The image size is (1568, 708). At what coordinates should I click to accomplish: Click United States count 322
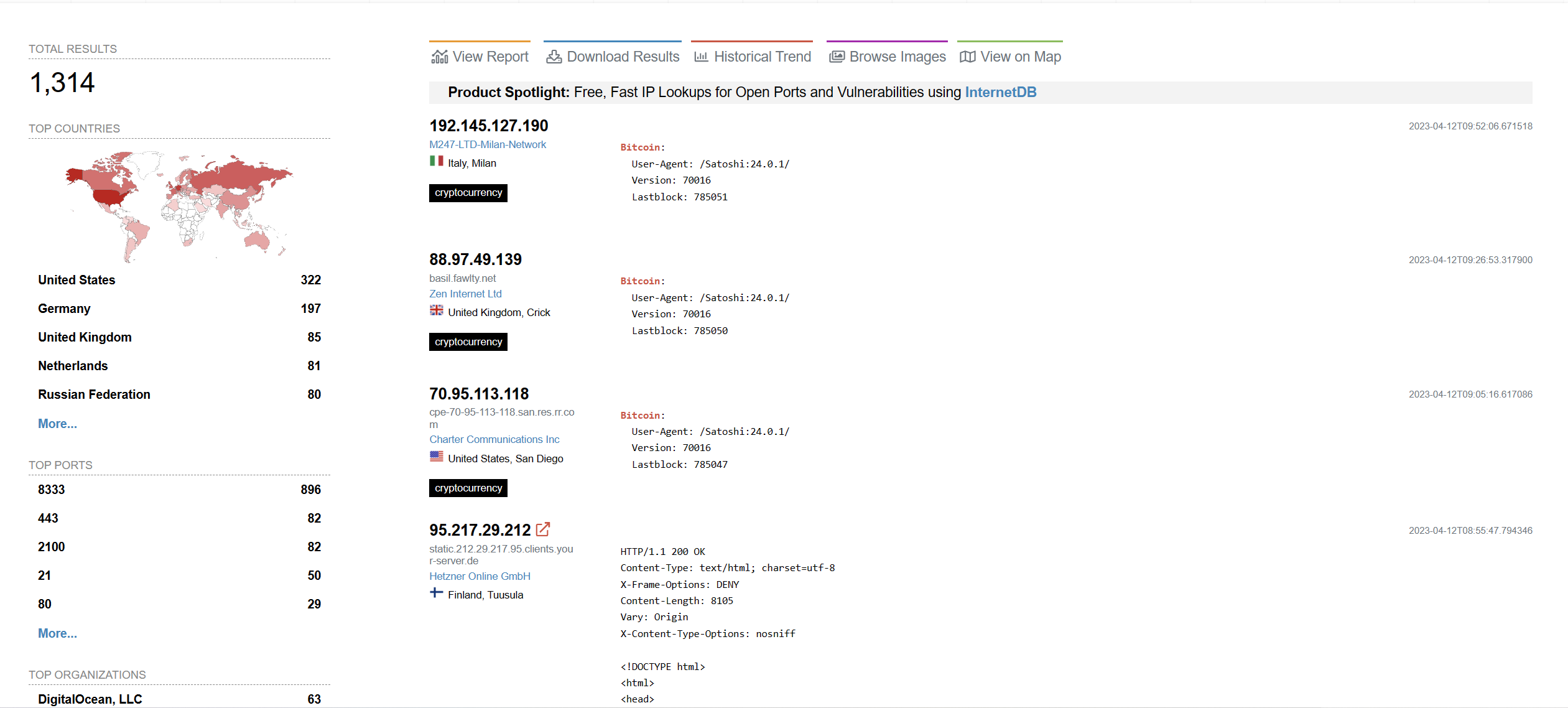pos(311,280)
